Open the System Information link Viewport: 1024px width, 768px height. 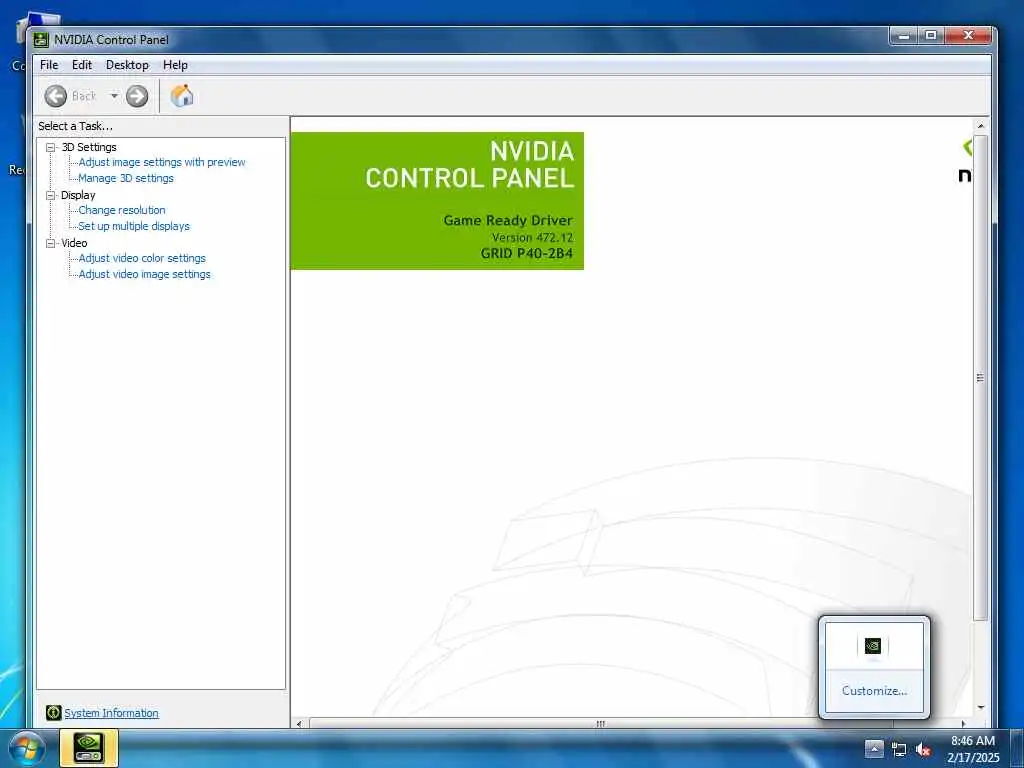coord(111,713)
